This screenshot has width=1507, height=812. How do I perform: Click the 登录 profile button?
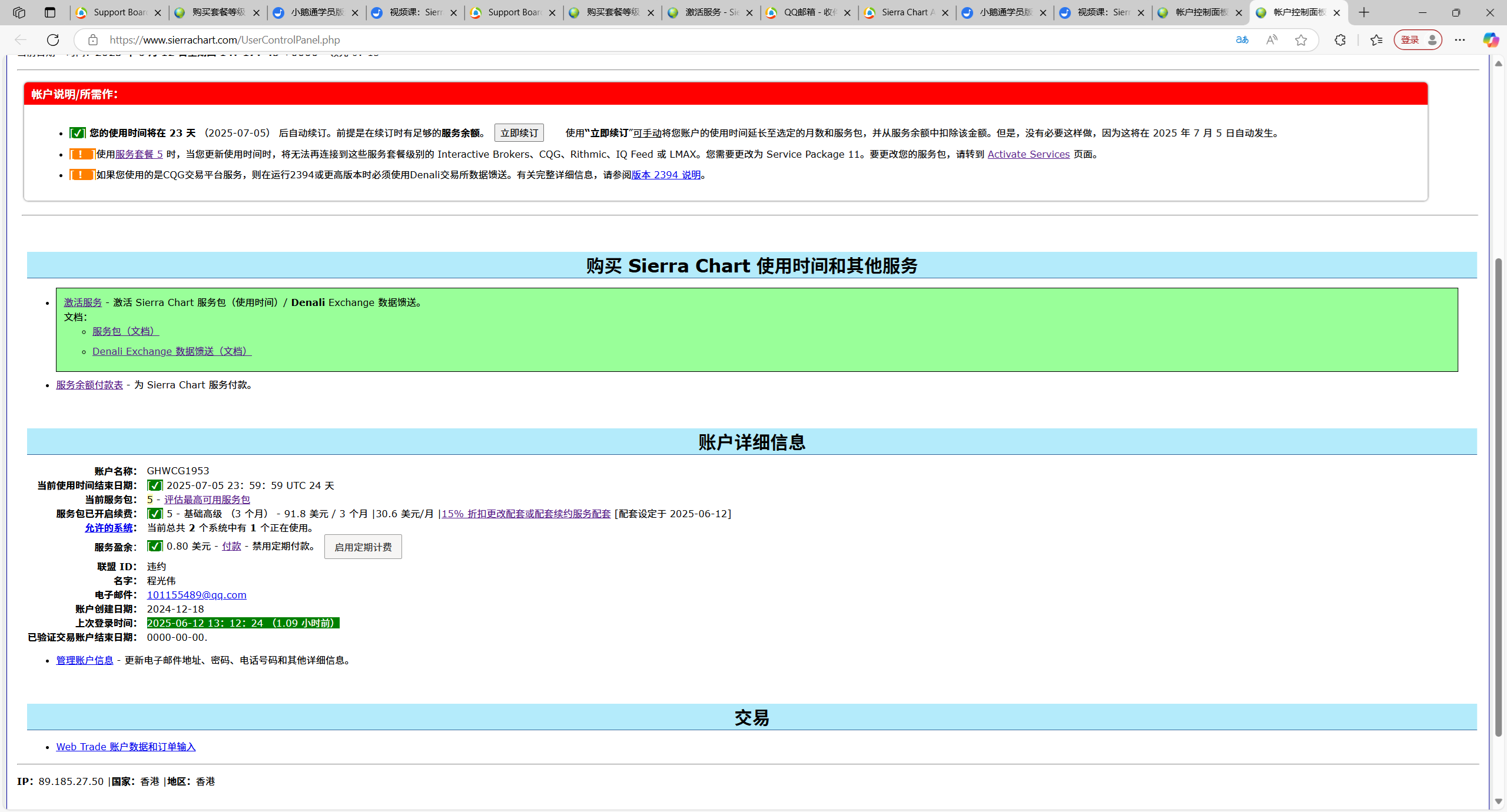[x=1418, y=40]
